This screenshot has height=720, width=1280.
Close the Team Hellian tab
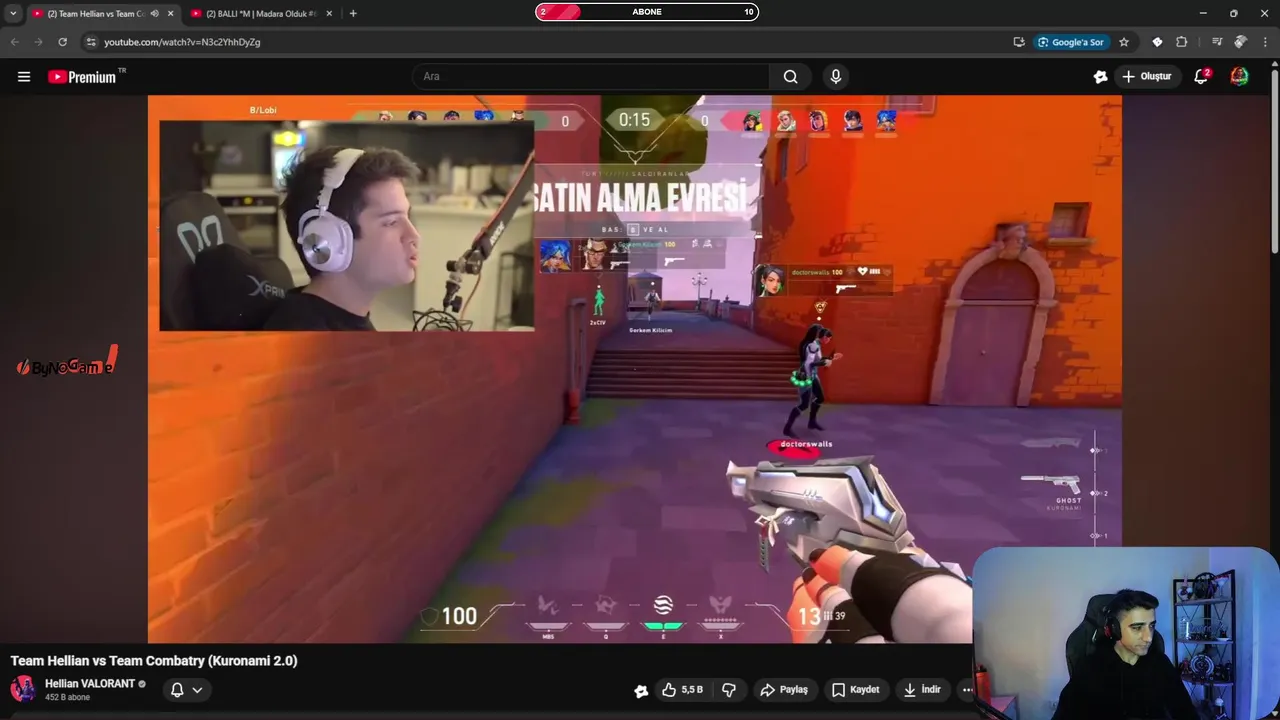[x=170, y=13]
